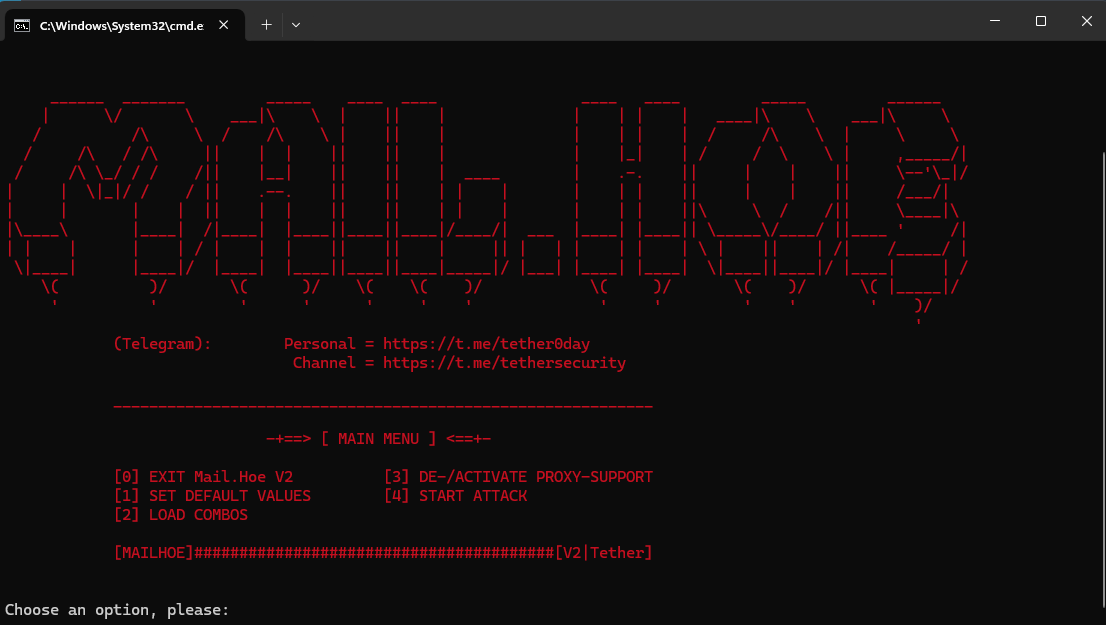
Task: Open a new tab with the plus icon
Action: click(266, 25)
